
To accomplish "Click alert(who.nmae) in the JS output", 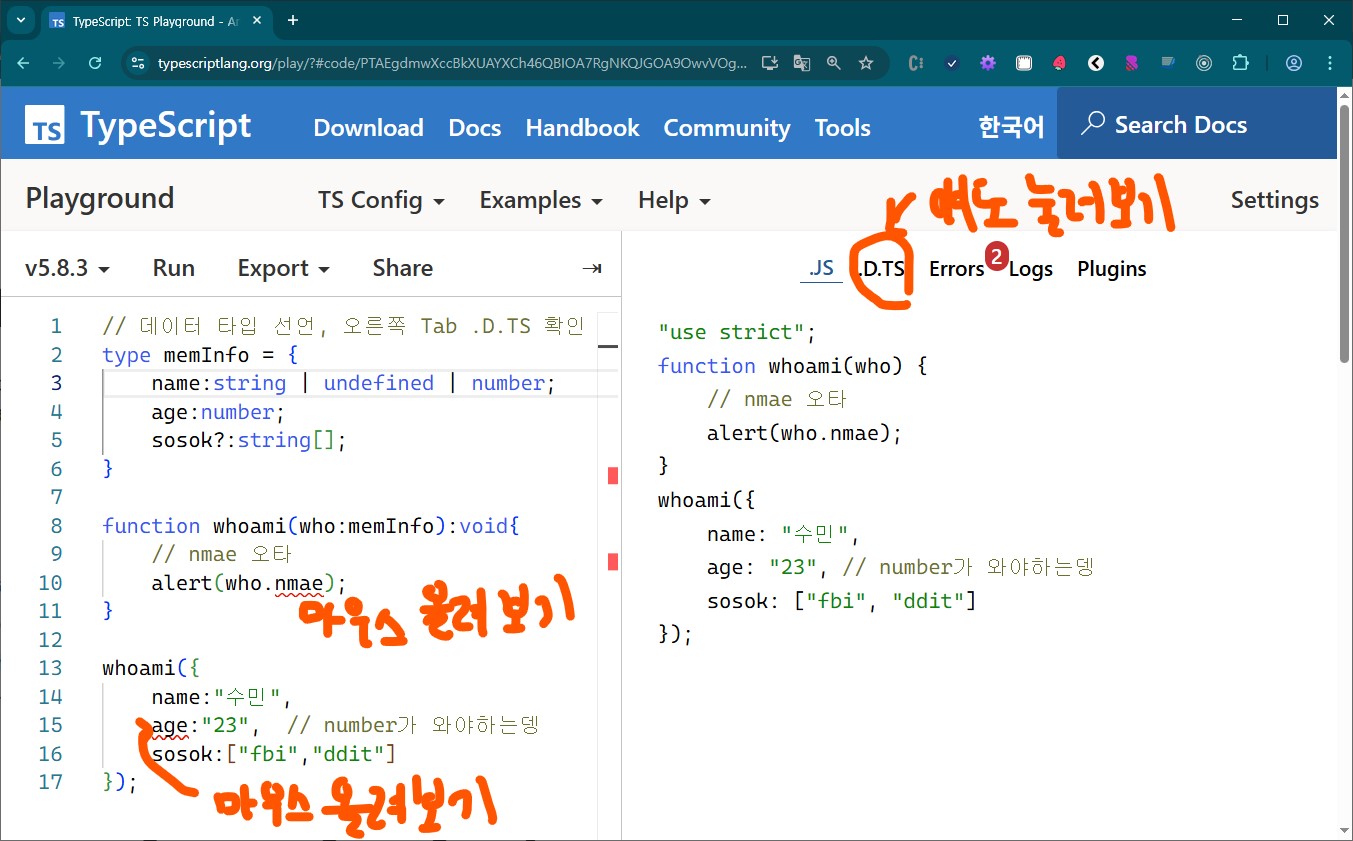I will pyautogui.click(x=805, y=433).
